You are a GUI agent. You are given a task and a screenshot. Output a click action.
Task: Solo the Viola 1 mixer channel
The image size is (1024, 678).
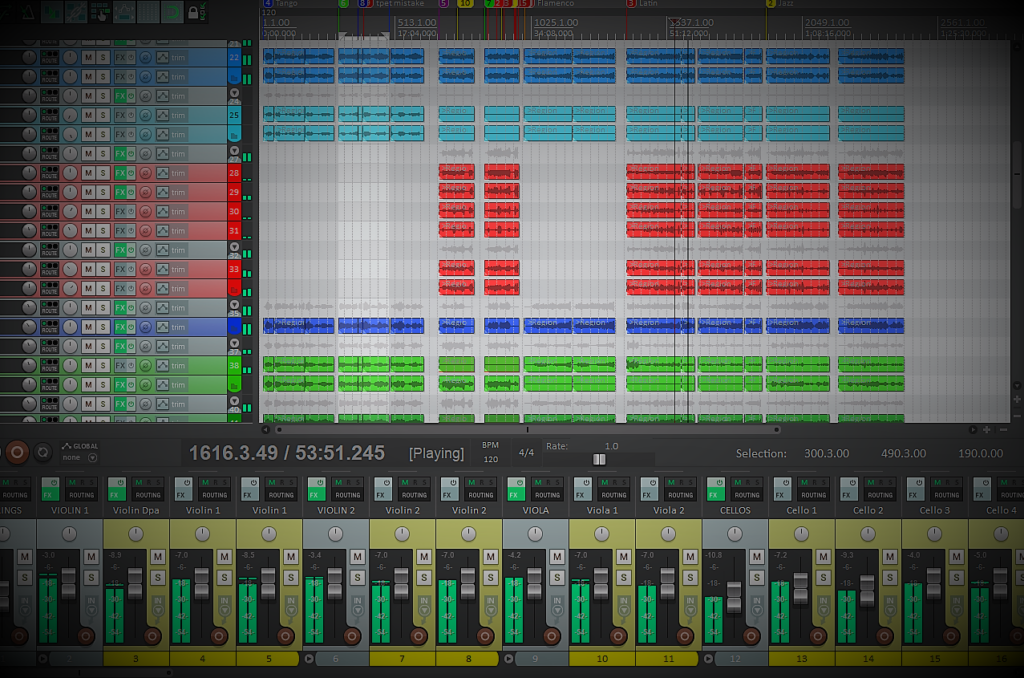click(622, 578)
